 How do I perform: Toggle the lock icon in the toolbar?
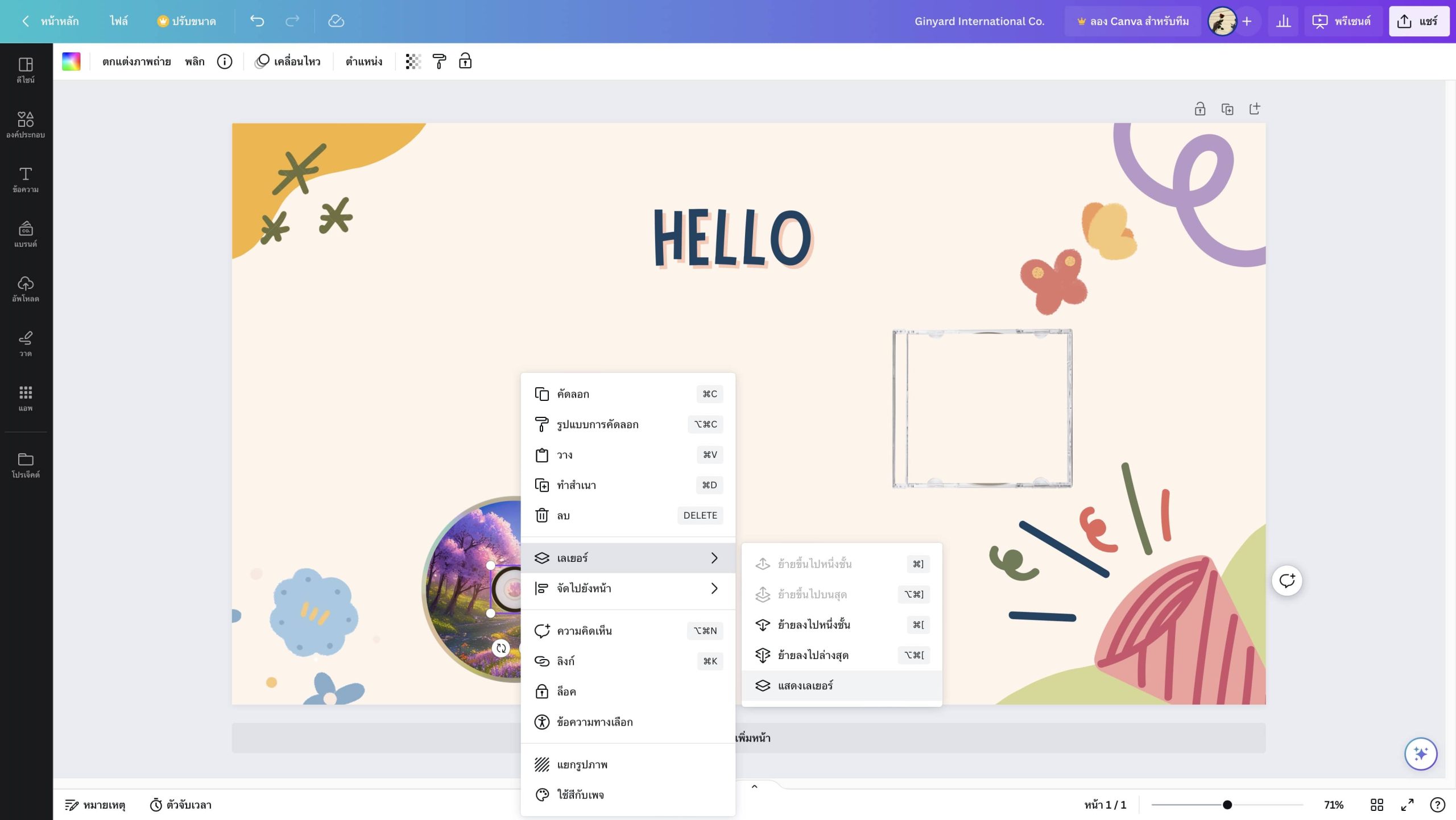(465, 61)
